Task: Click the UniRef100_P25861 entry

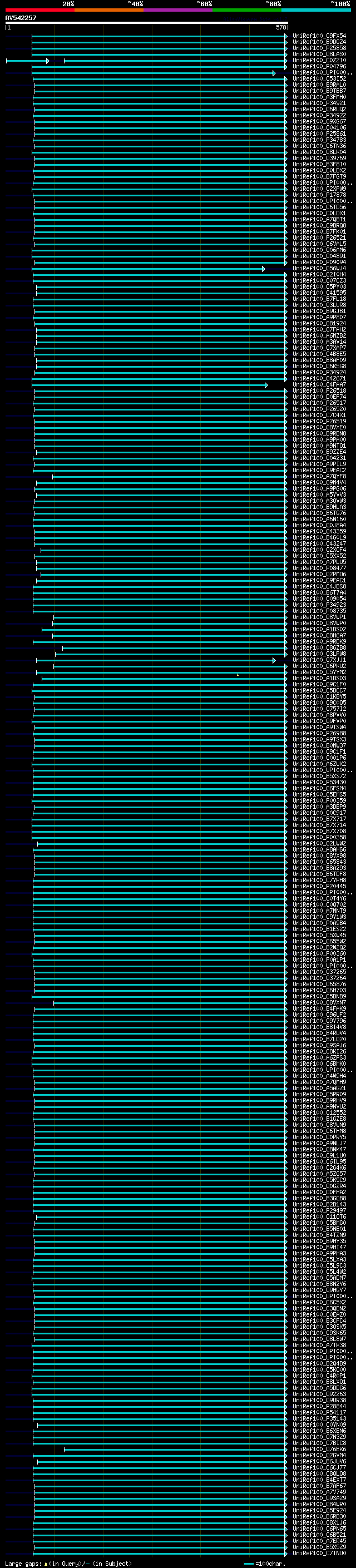Action: tap(319, 133)
